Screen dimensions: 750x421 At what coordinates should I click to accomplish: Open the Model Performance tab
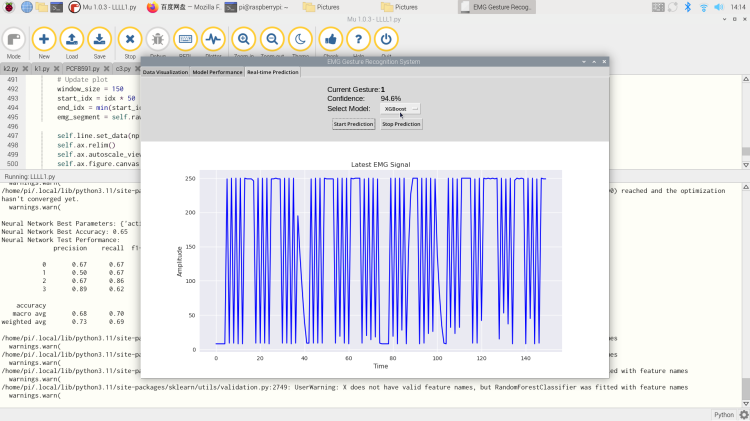tap(216, 72)
